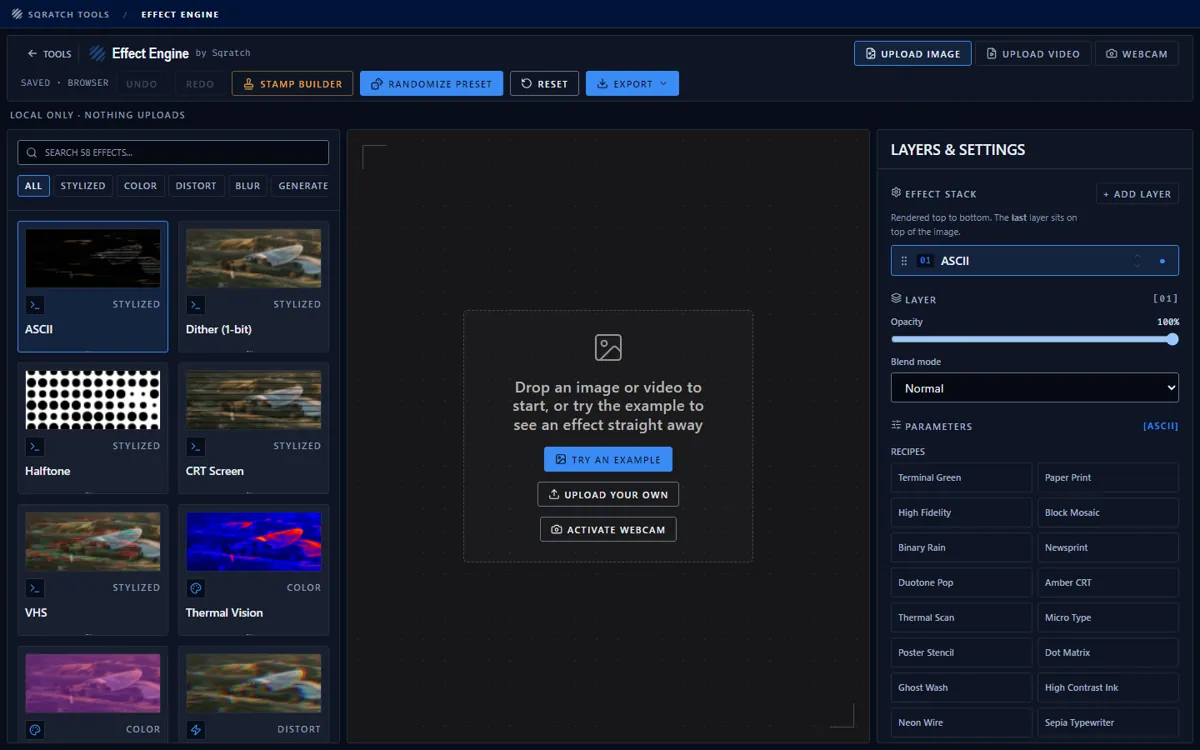Apply the Binary Rain recipe
This screenshot has height=750, width=1200.
[961, 548]
